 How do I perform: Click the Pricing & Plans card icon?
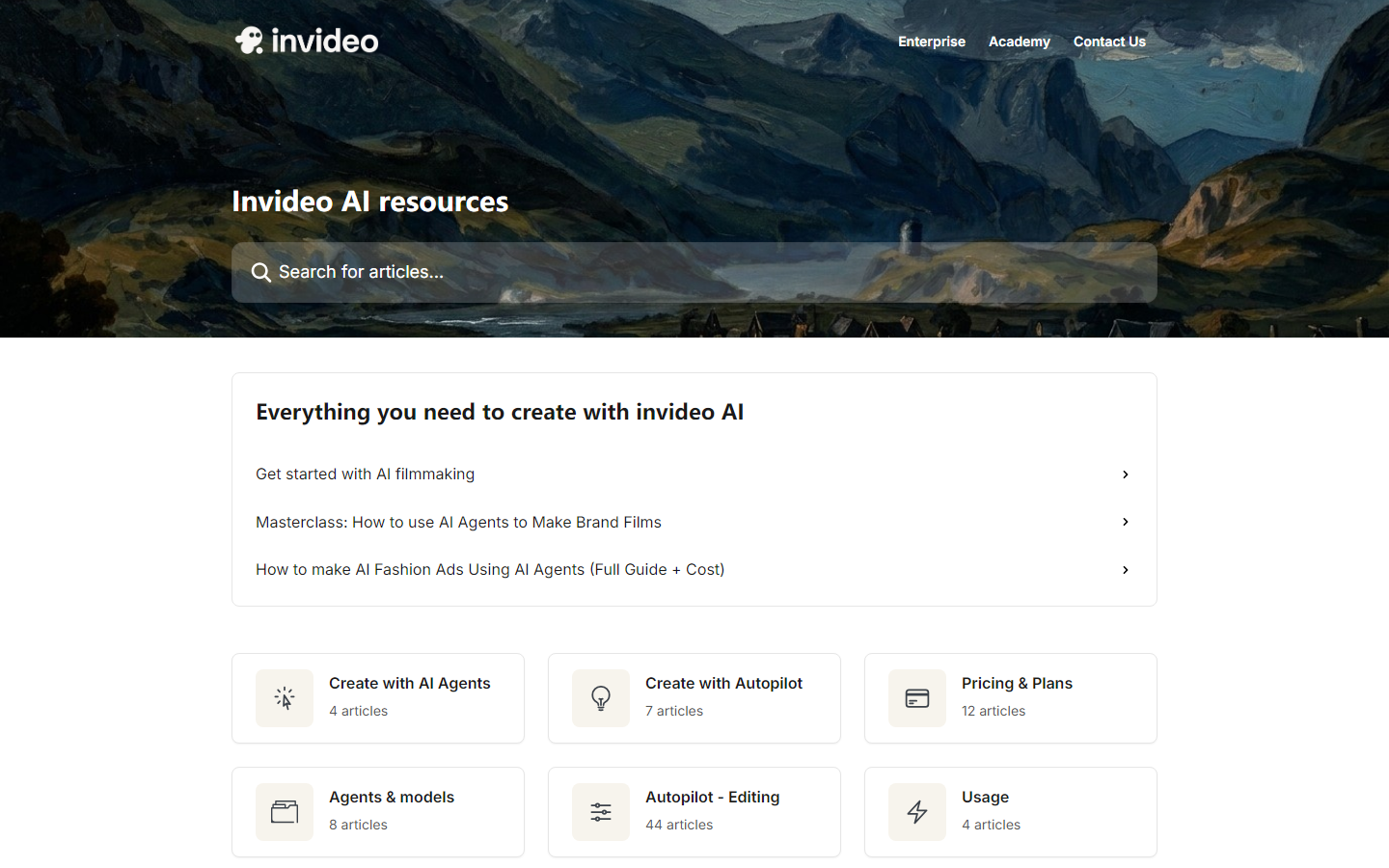(x=917, y=698)
